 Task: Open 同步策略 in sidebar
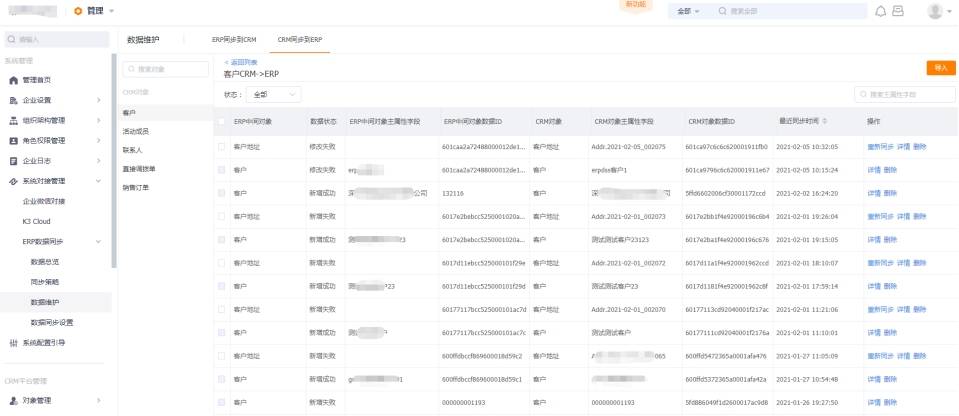pyautogui.click(x=45, y=282)
